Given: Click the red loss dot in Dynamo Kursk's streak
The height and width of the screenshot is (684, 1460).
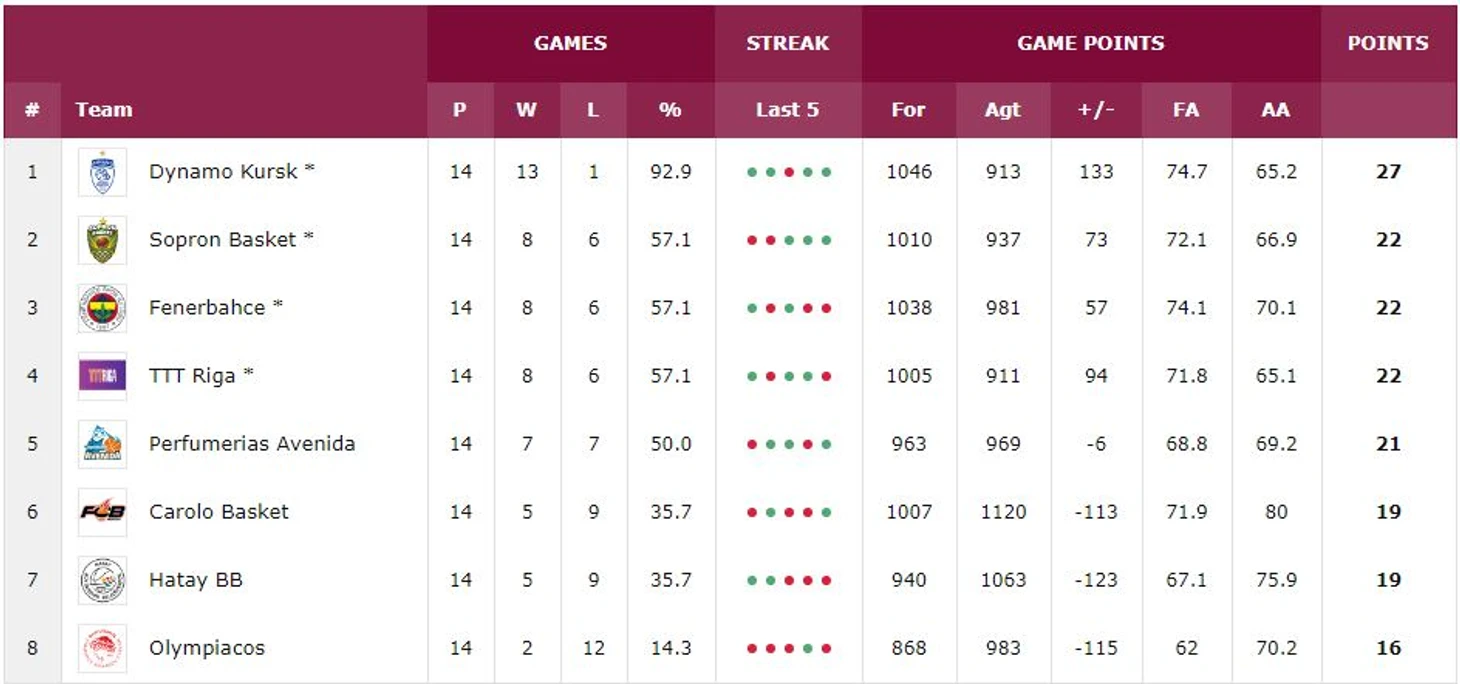Looking at the screenshot, I should [x=789, y=172].
